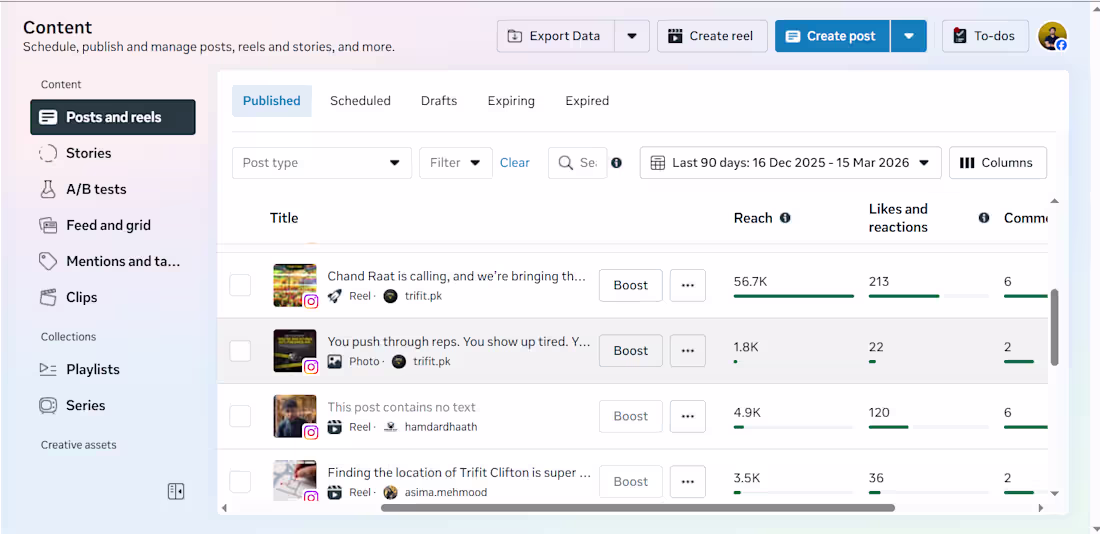Open the Posts and reels section
Image resolution: width=1100 pixels, height=534 pixels.
(x=113, y=117)
